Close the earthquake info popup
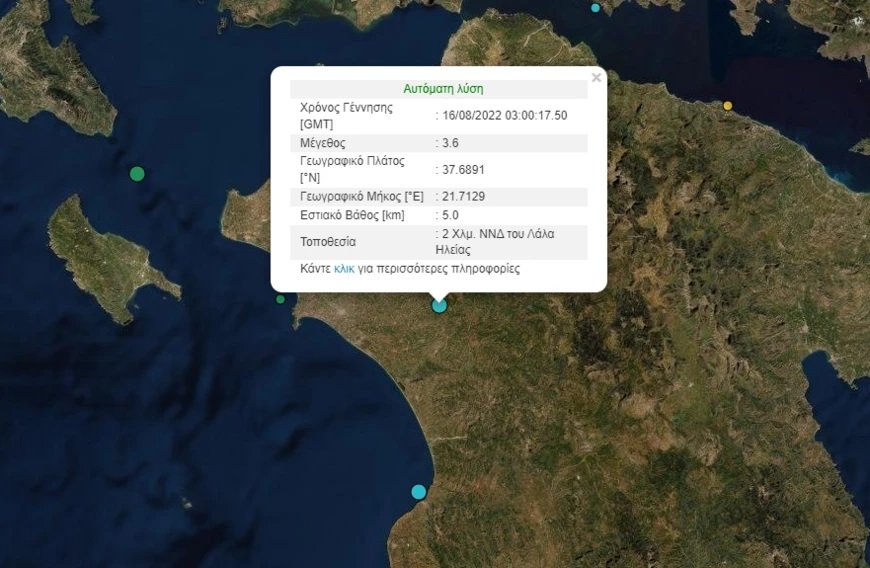 (596, 78)
